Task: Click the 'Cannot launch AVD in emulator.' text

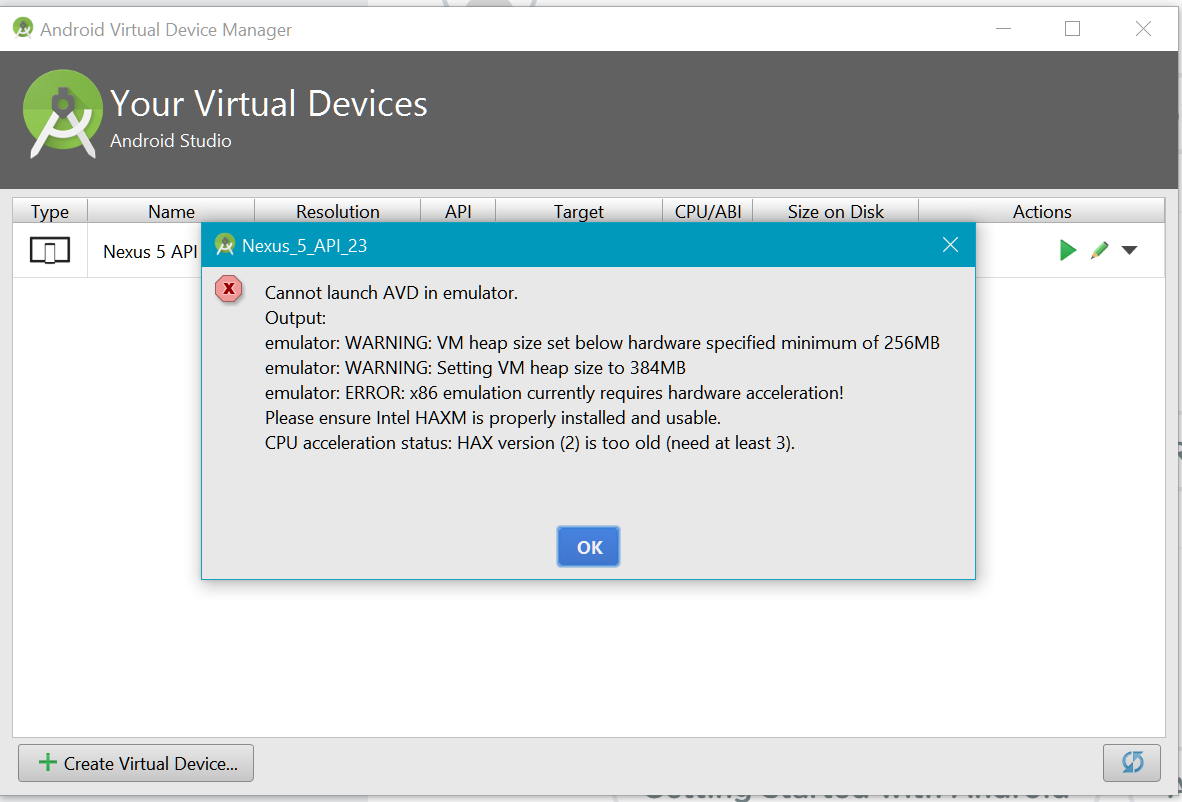Action: coord(391,292)
